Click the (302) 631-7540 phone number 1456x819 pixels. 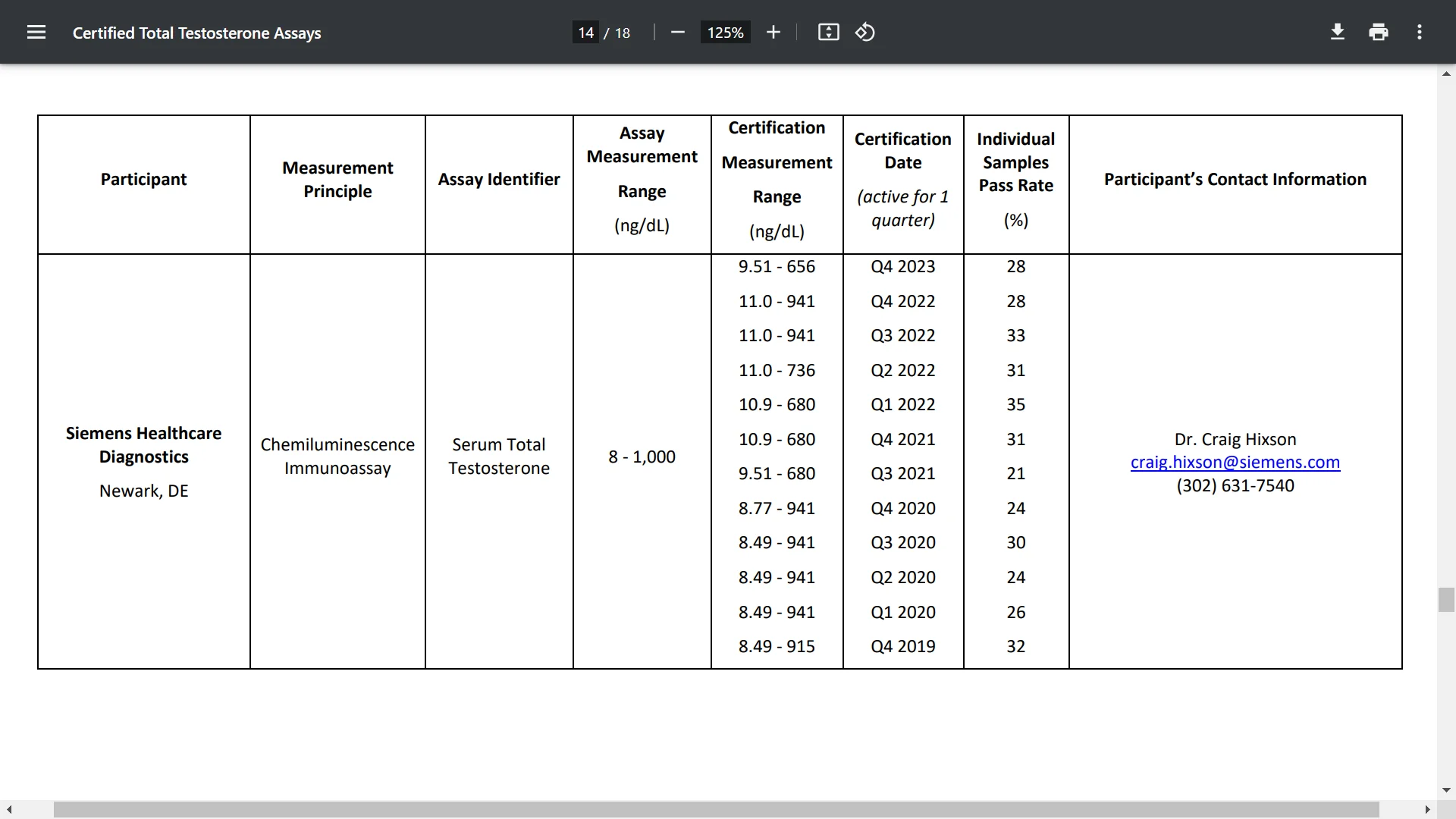1235,486
